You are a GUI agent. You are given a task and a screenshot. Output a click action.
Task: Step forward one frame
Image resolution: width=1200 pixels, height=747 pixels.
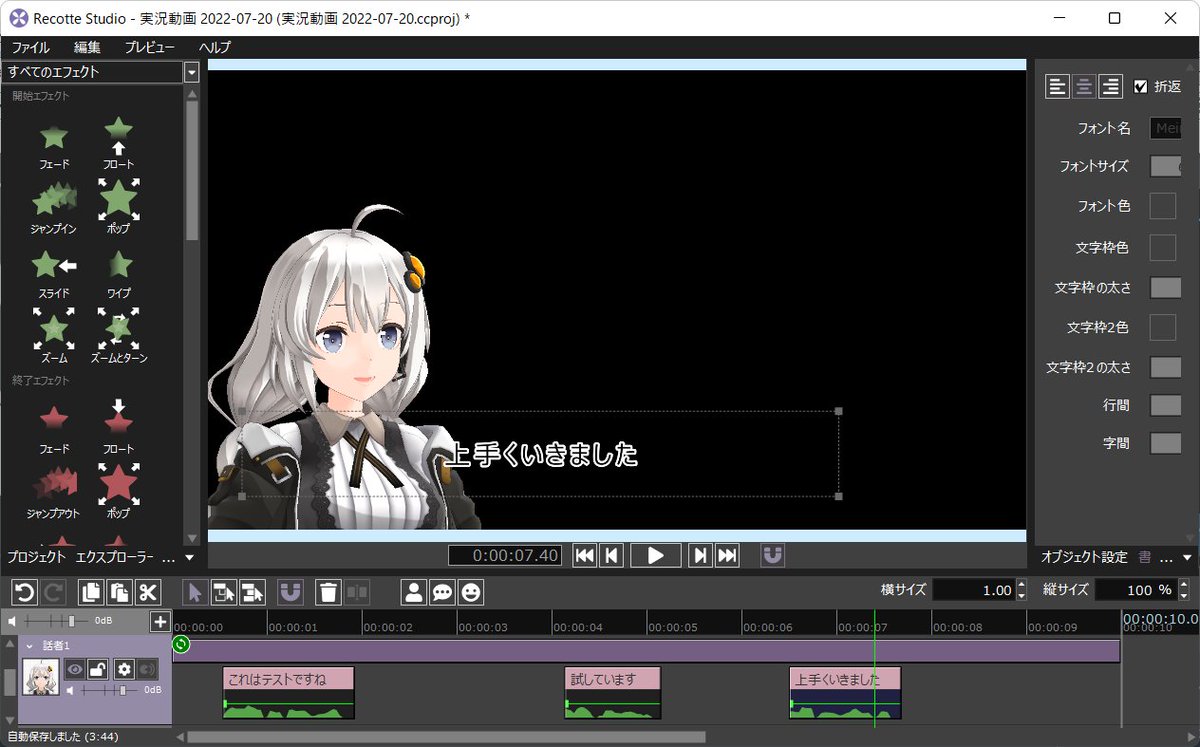pyautogui.click(x=700, y=555)
